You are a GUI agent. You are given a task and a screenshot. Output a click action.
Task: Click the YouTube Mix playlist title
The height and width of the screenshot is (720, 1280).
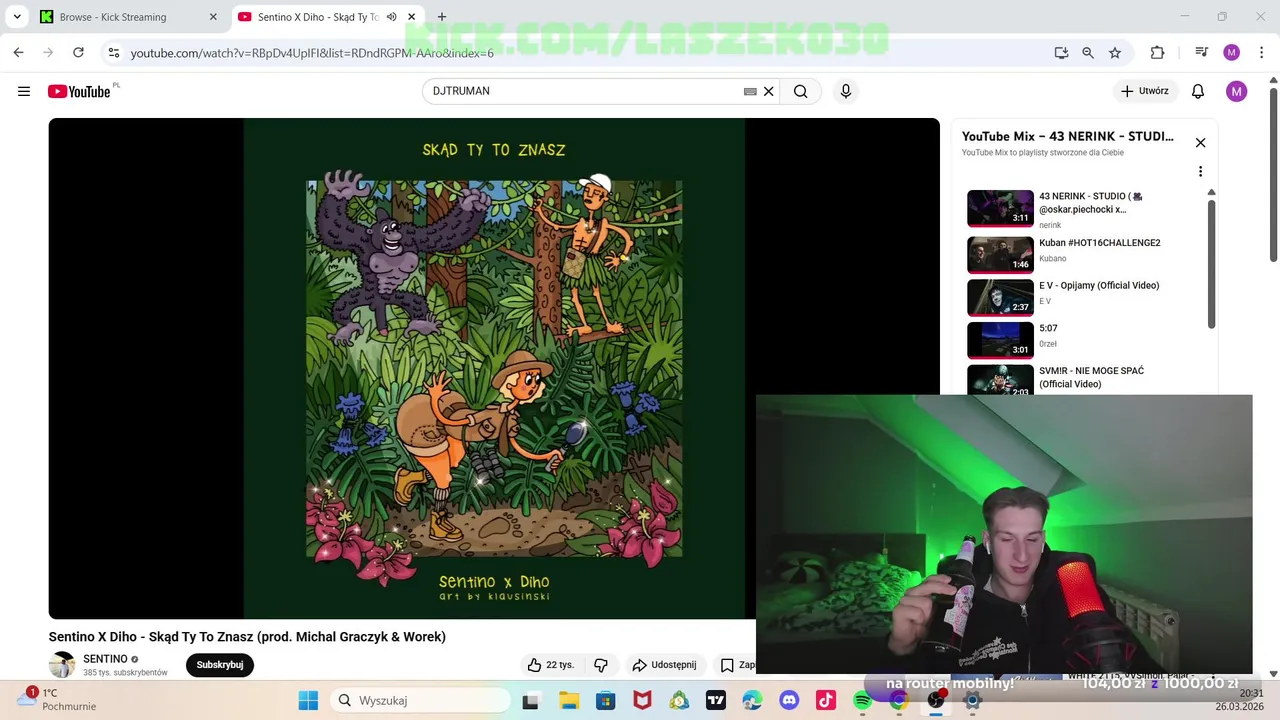point(1067,136)
